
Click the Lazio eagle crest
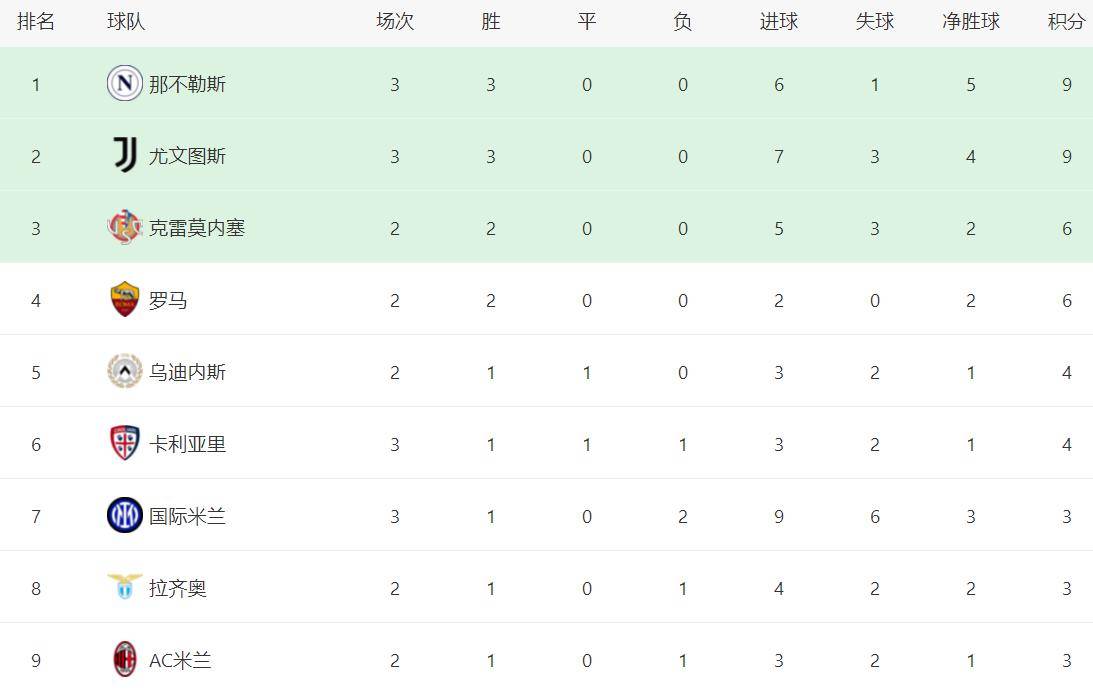[x=125, y=588]
